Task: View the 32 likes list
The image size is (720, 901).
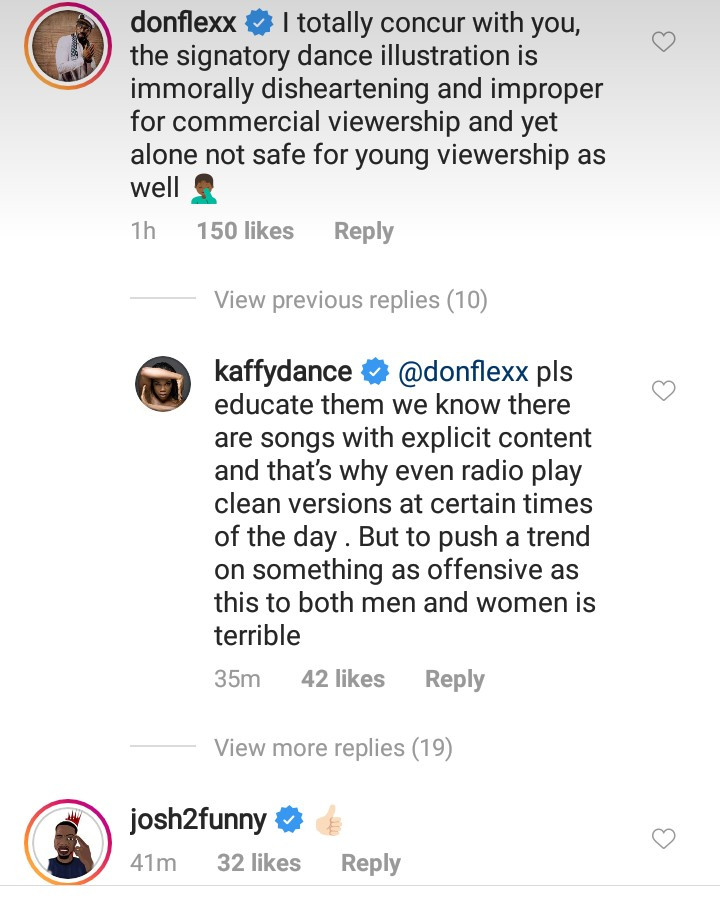Action: (x=259, y=863)
